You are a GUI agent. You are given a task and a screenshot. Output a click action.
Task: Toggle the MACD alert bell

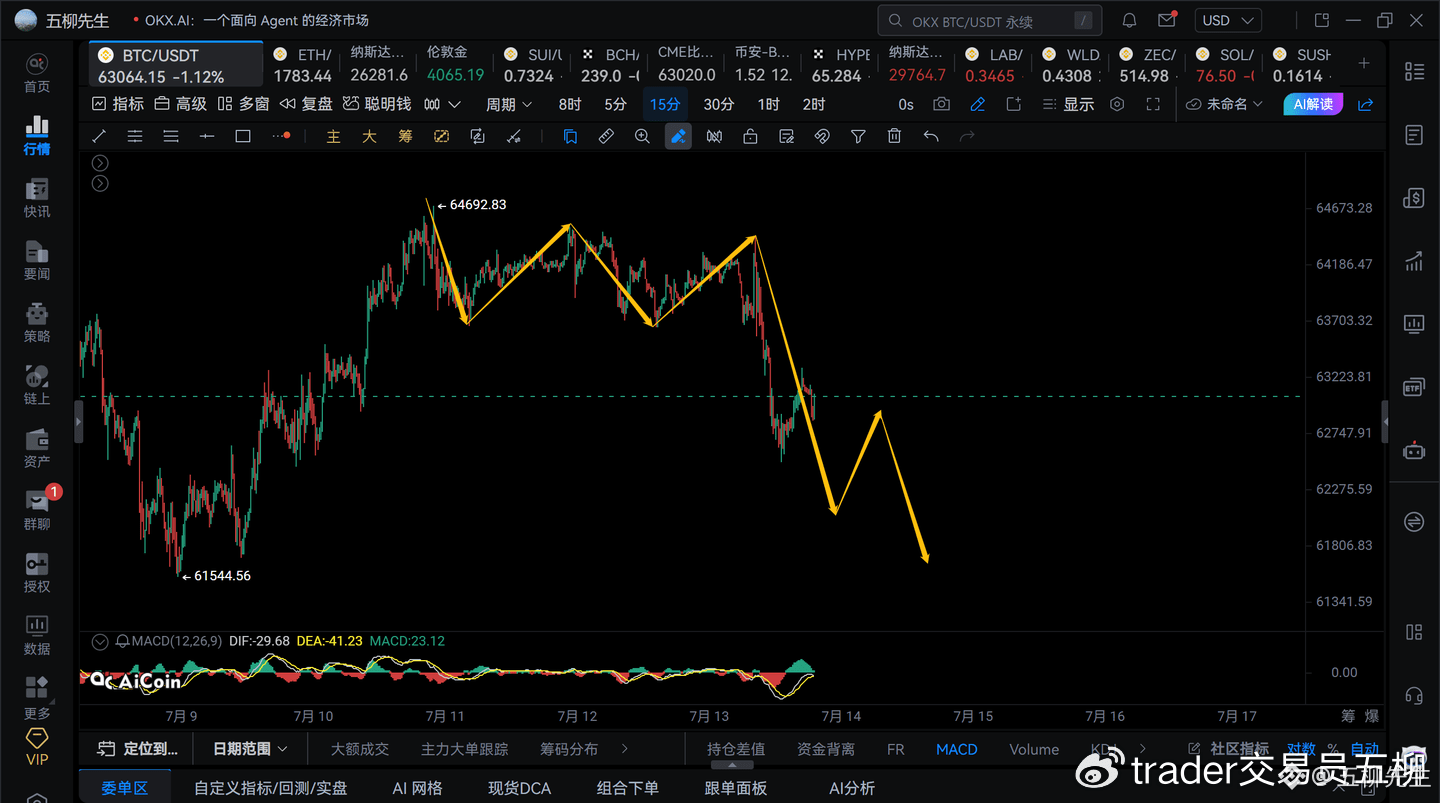(123, 641)
